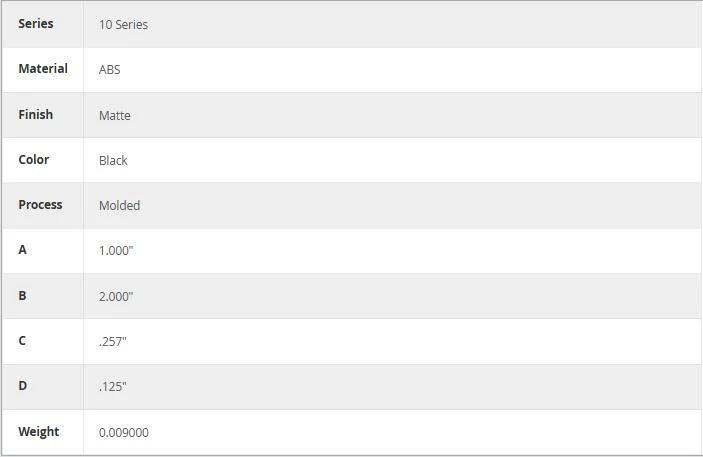Select the Matte finish value

115,115
